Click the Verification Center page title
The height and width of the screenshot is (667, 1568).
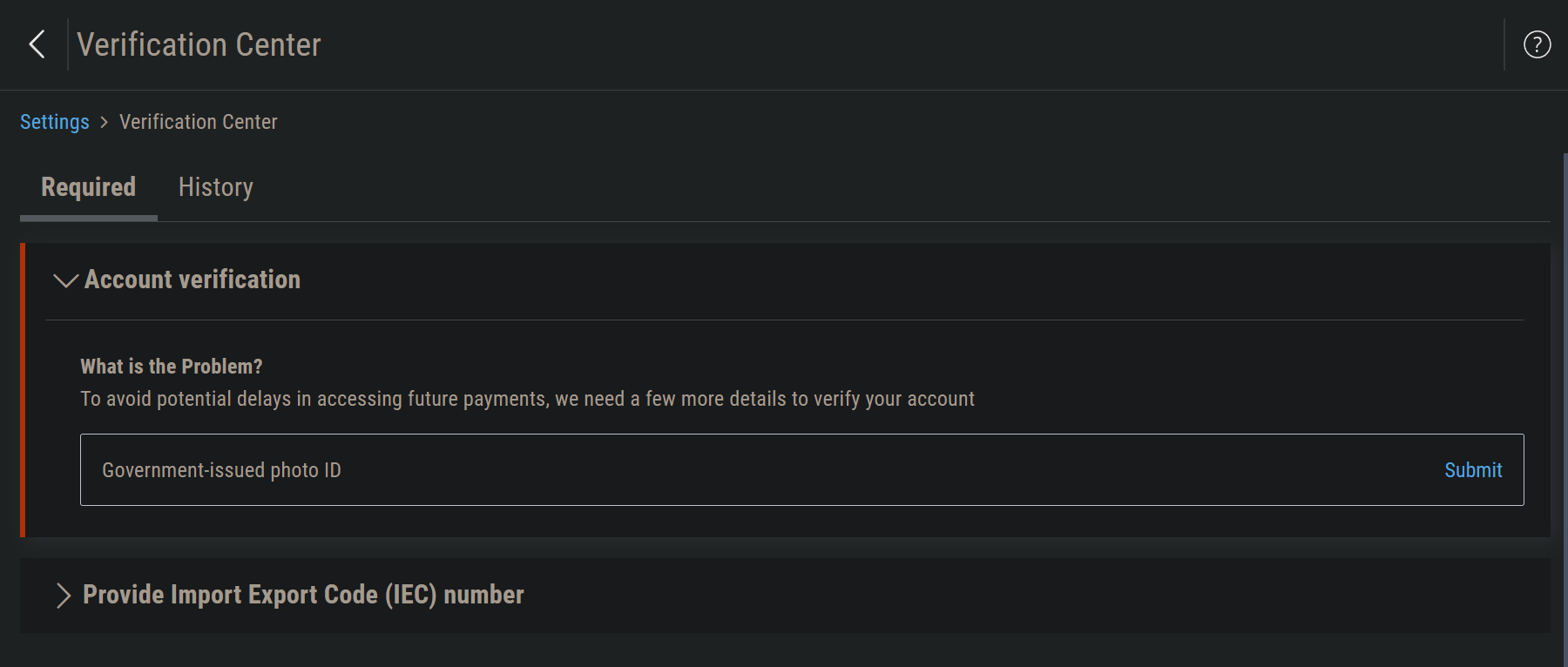coord(199,44)
